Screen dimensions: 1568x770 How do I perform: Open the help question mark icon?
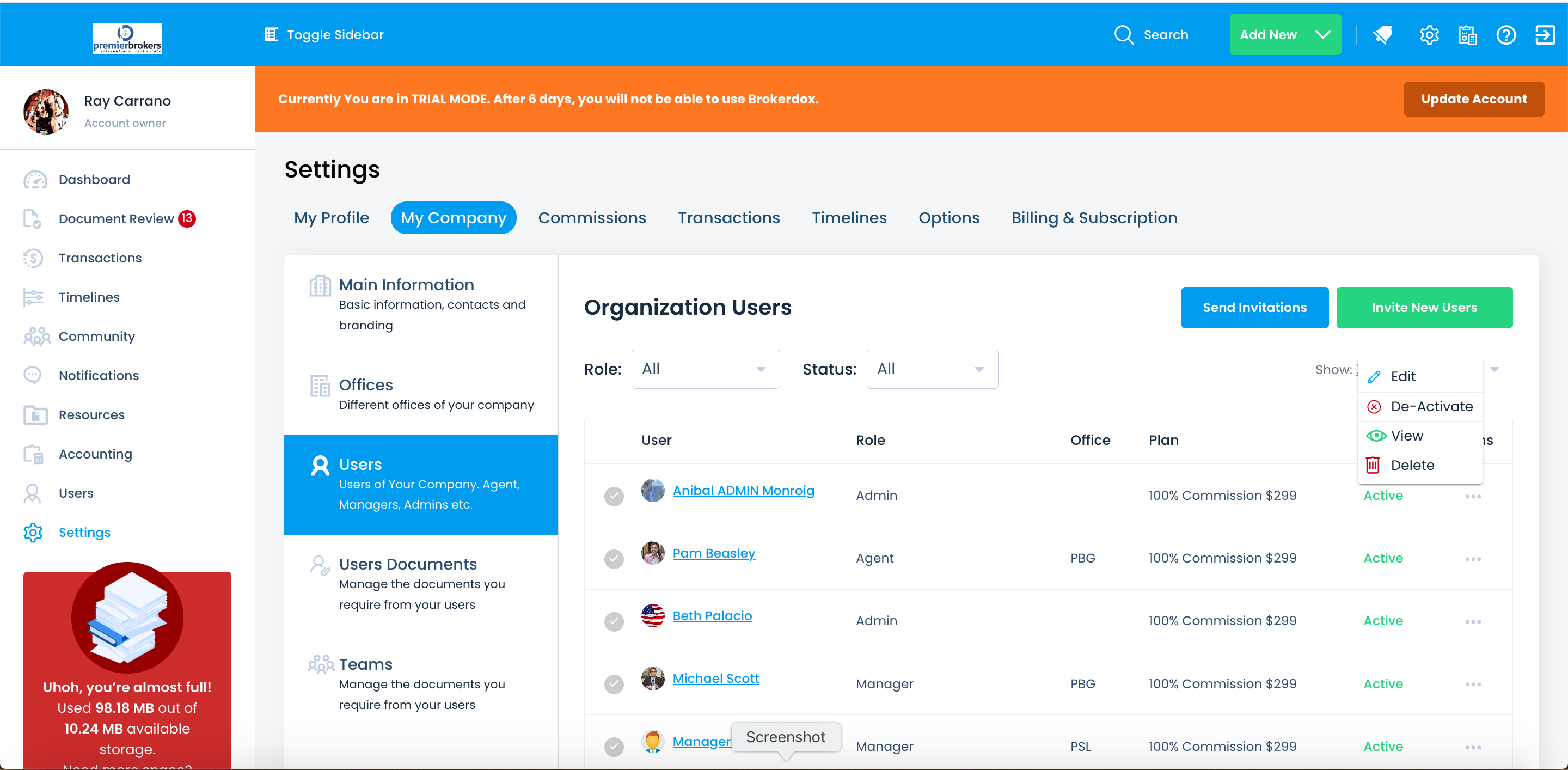[1506, 35]
